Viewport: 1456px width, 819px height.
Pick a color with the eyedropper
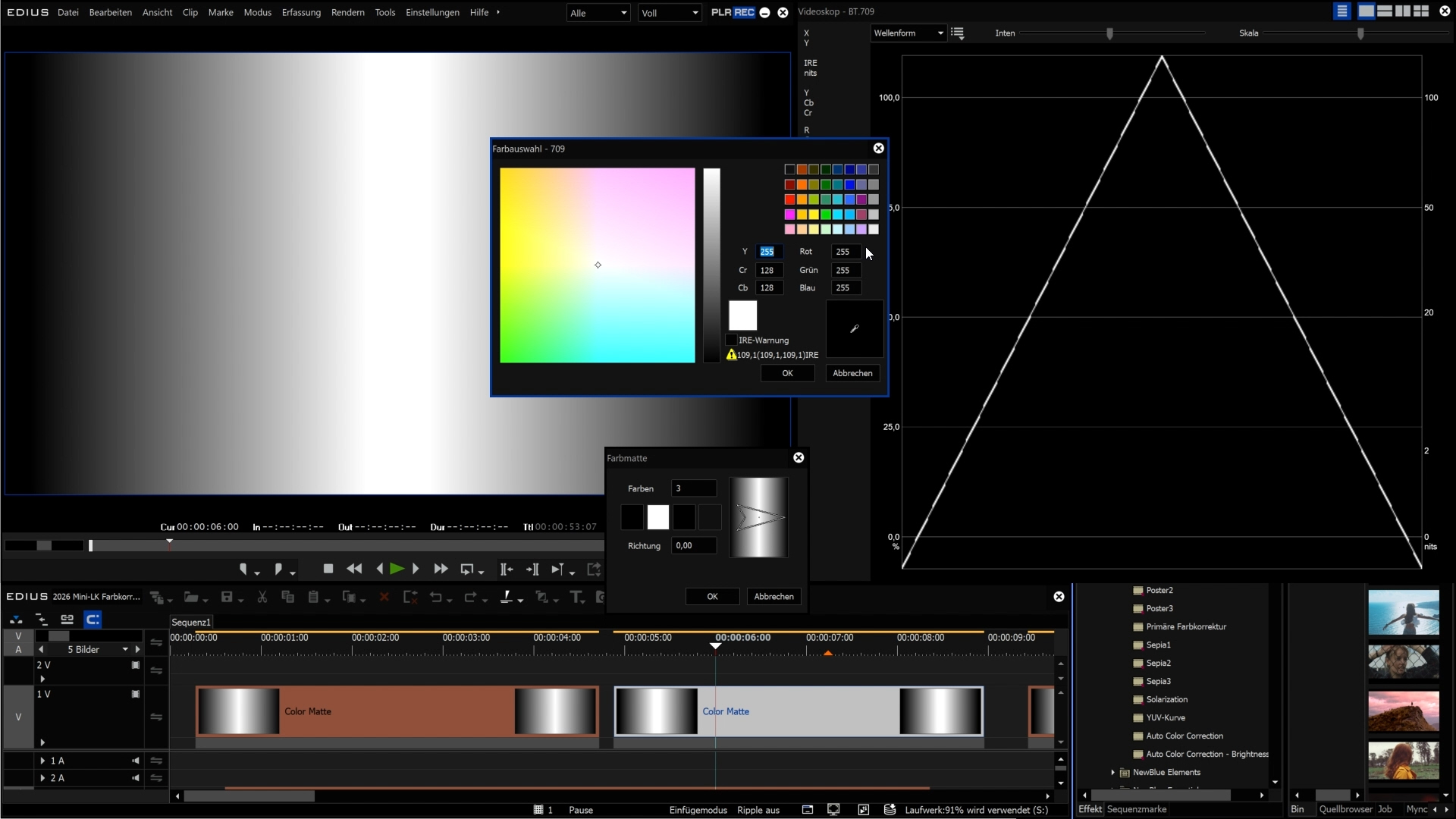point(855,329)
